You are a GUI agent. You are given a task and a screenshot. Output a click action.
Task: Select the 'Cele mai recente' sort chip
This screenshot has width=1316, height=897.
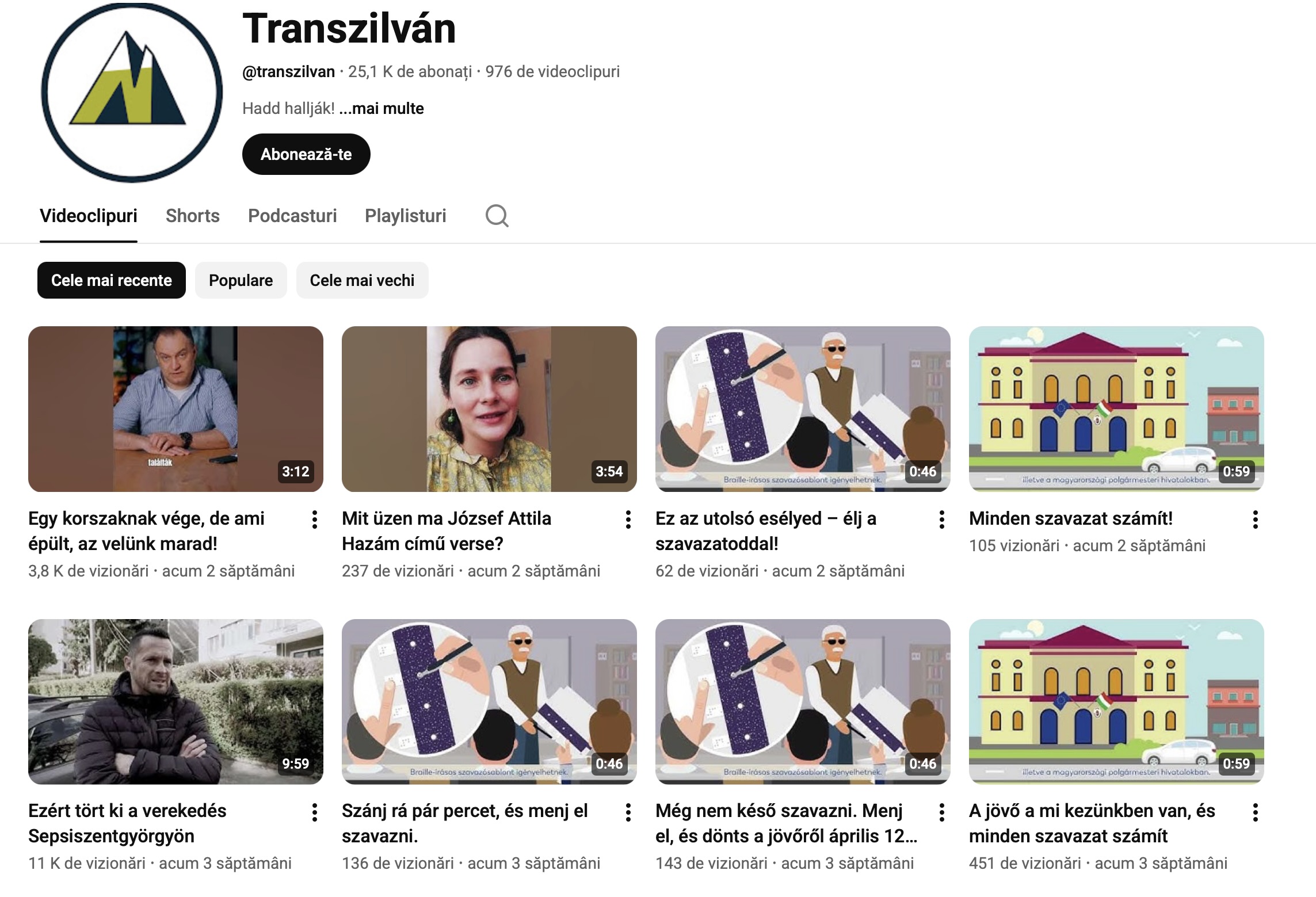[112, 280]
